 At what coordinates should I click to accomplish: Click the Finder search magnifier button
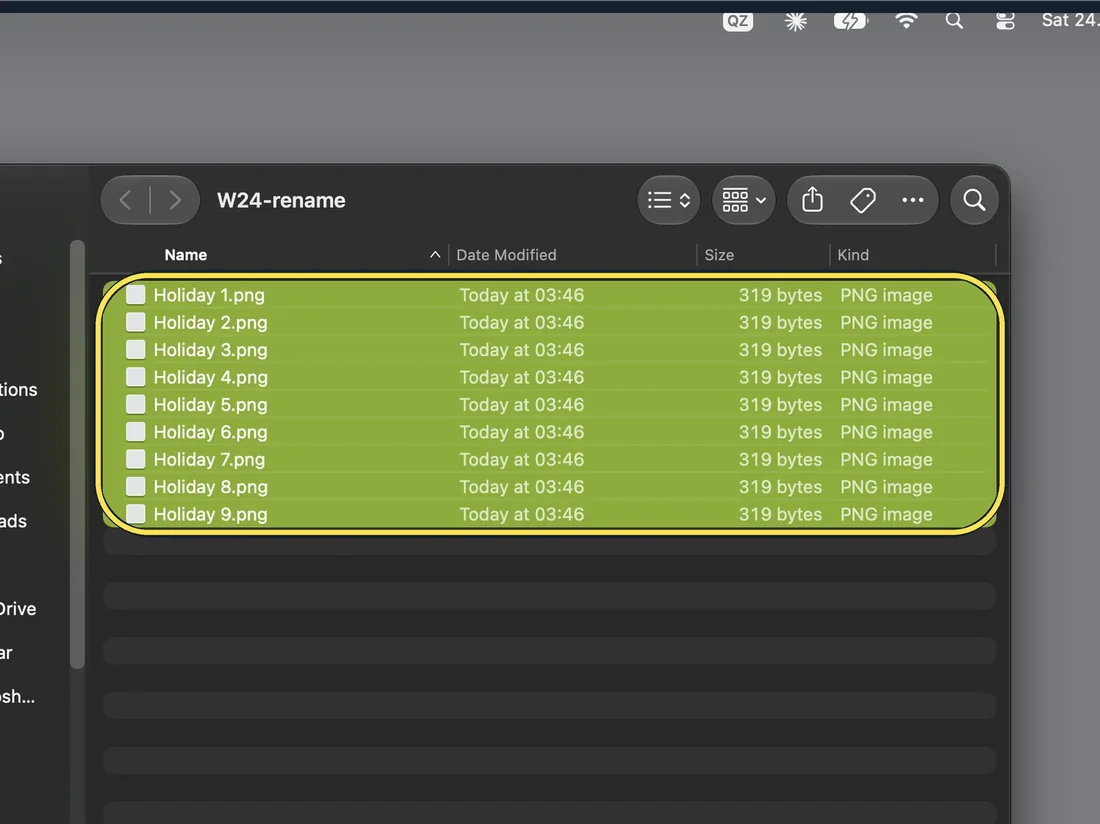click(x=974, y=201)
